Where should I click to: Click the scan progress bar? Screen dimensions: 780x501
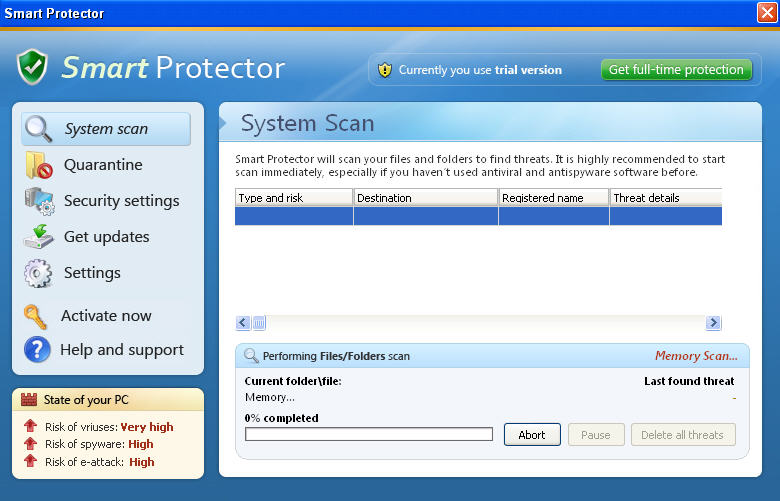coord(369,434)
